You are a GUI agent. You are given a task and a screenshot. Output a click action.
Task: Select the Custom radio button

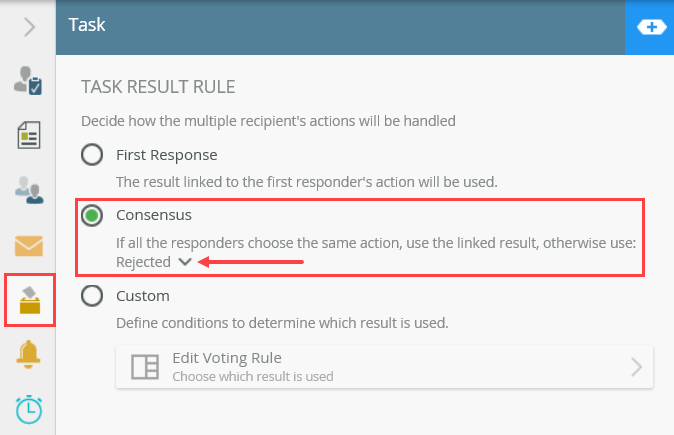click(92, 296)
